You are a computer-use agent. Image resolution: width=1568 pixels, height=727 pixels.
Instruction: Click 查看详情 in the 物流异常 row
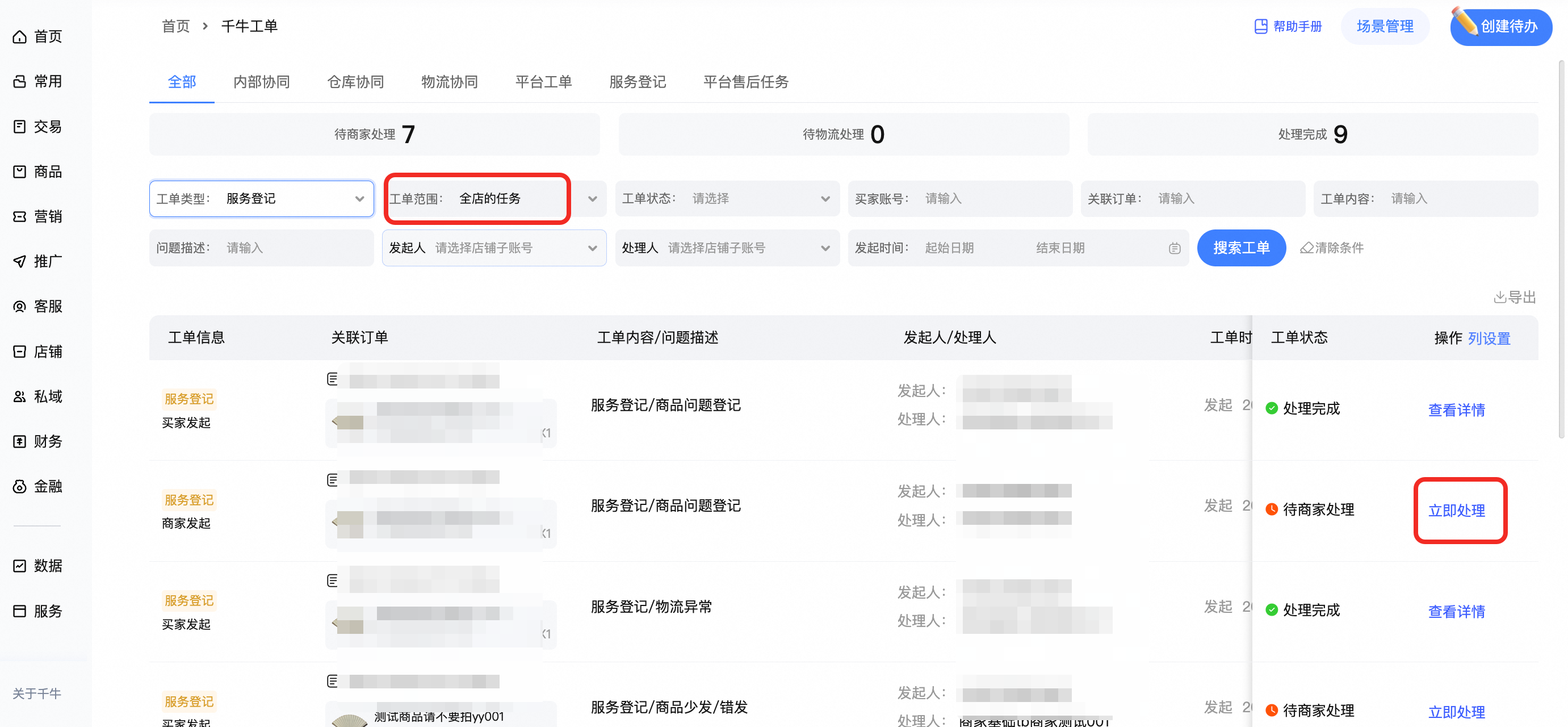pyautogui.click(x=1457, y=611)
